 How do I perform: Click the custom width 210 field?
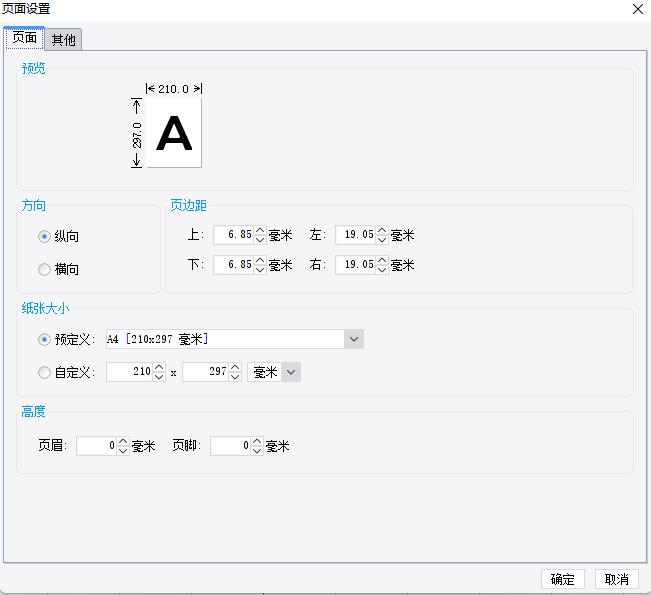130,372
